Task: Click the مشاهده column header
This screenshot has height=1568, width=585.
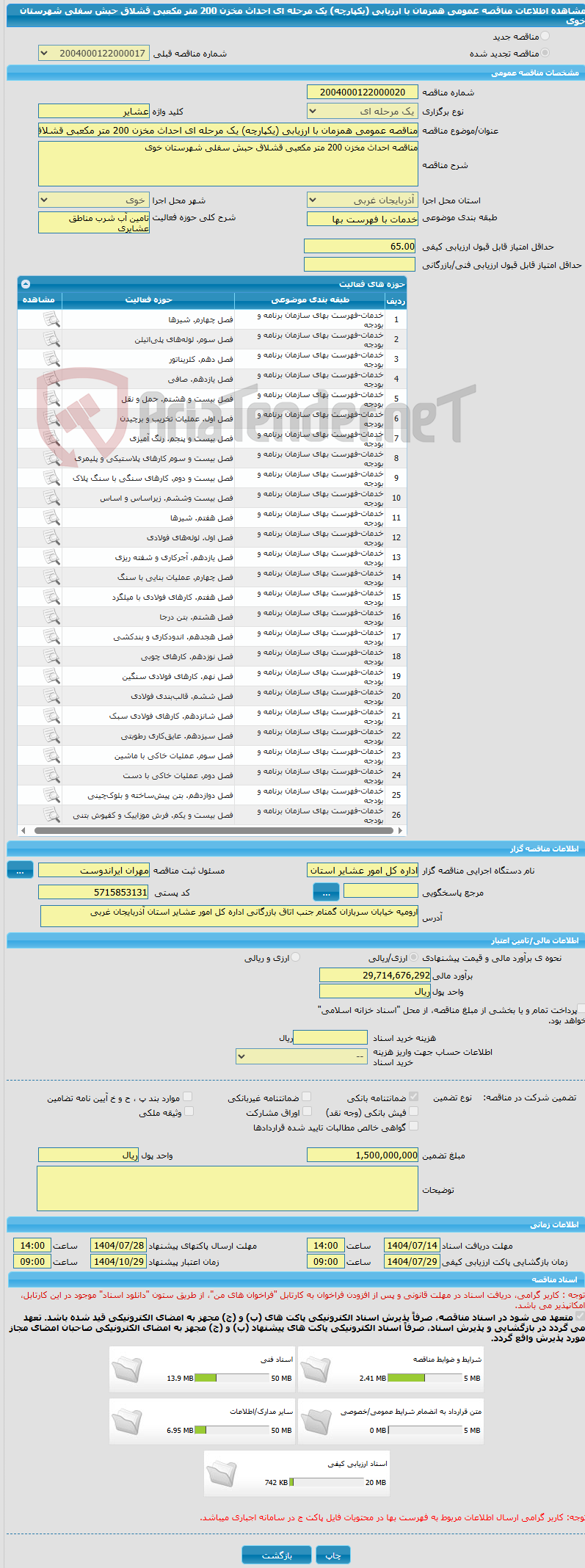Action: pyautogui.click(x=40, y=300)
